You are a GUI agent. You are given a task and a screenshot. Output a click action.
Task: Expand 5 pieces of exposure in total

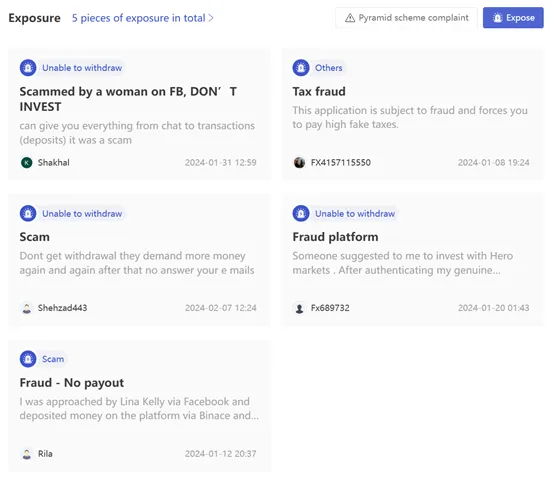[143, 18]
